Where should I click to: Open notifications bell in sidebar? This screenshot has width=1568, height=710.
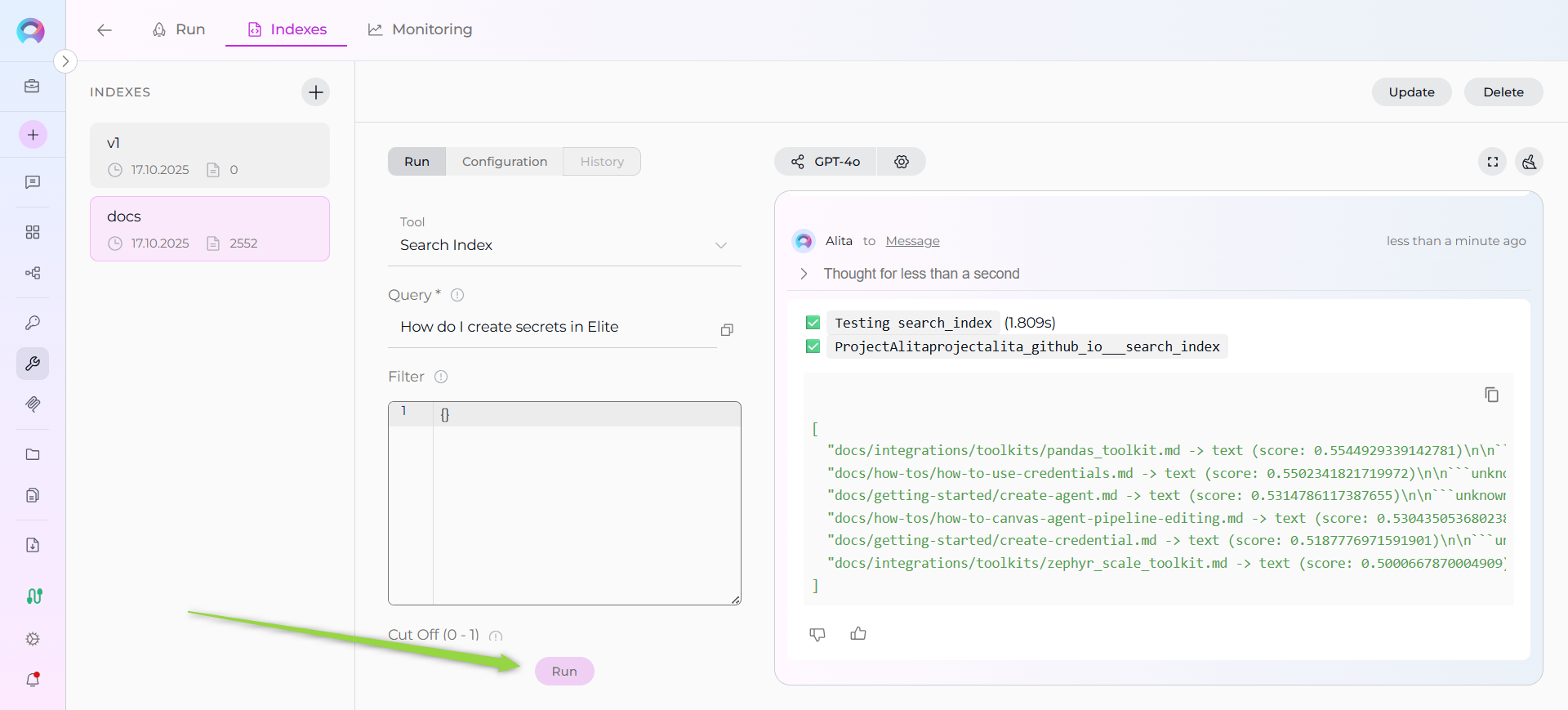pyautogui.click(x=33, y=680)
